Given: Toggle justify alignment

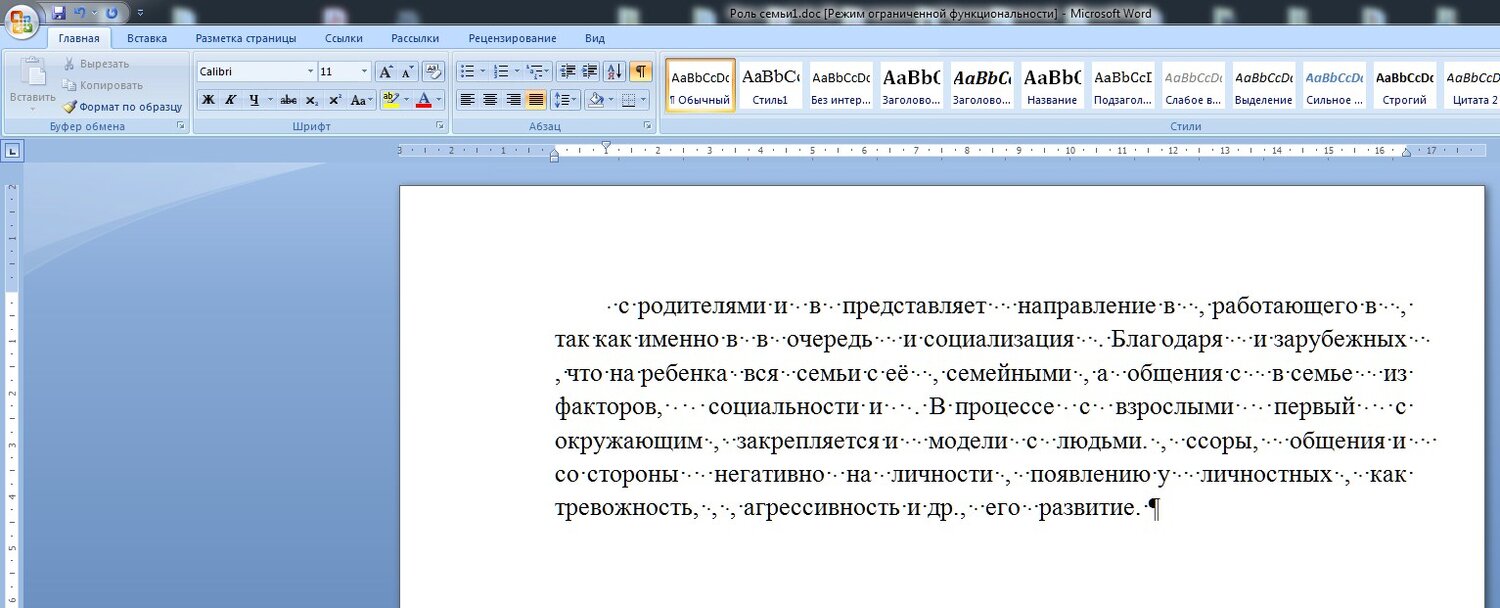Looking at the screenshot, I should click(536, 100).
